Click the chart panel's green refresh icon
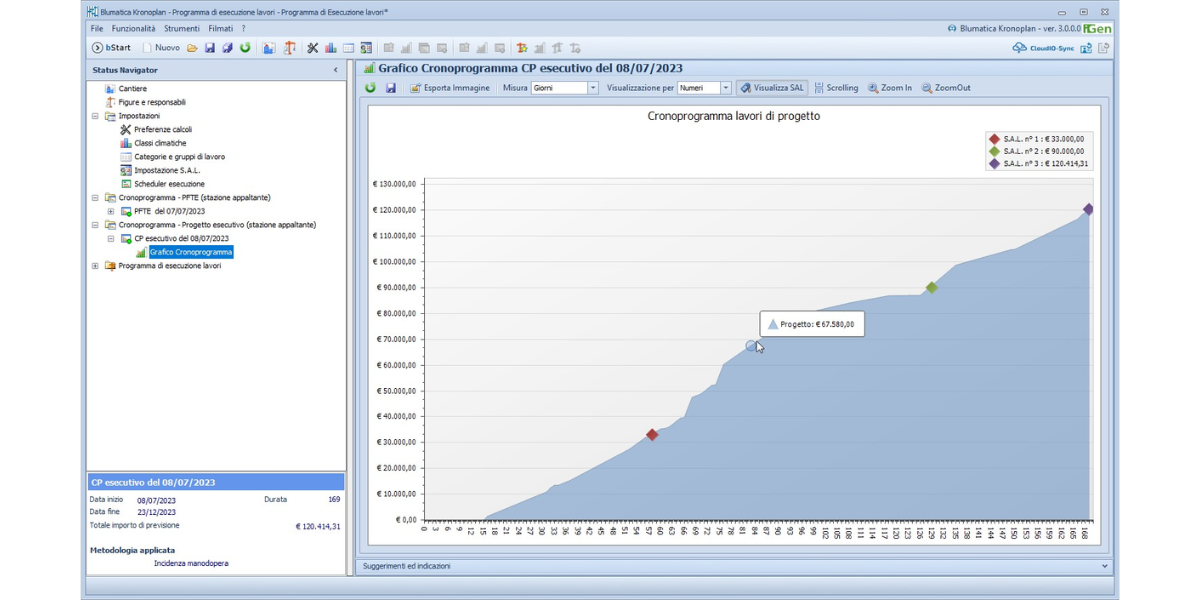Image resolution: width=1200 pixels, height=600 pixels. coord(370,88)
